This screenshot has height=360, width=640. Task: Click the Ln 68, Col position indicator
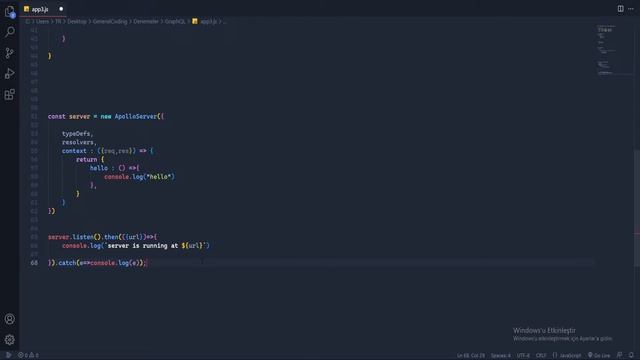(x=471, y=356)
